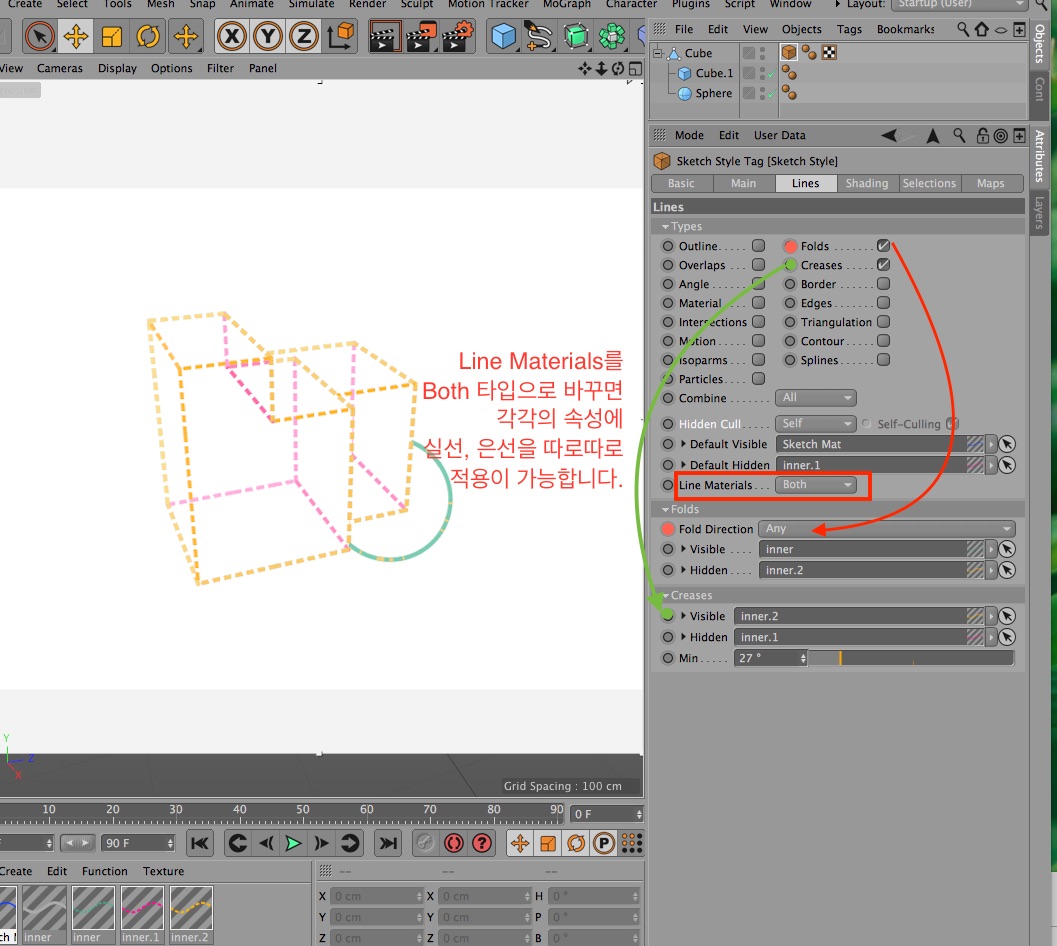The height and width of the screenshot is (946, 1057).
Task: Uncheck the Folds checkbox
Action: pyautogui.click(x=883, y=246)
